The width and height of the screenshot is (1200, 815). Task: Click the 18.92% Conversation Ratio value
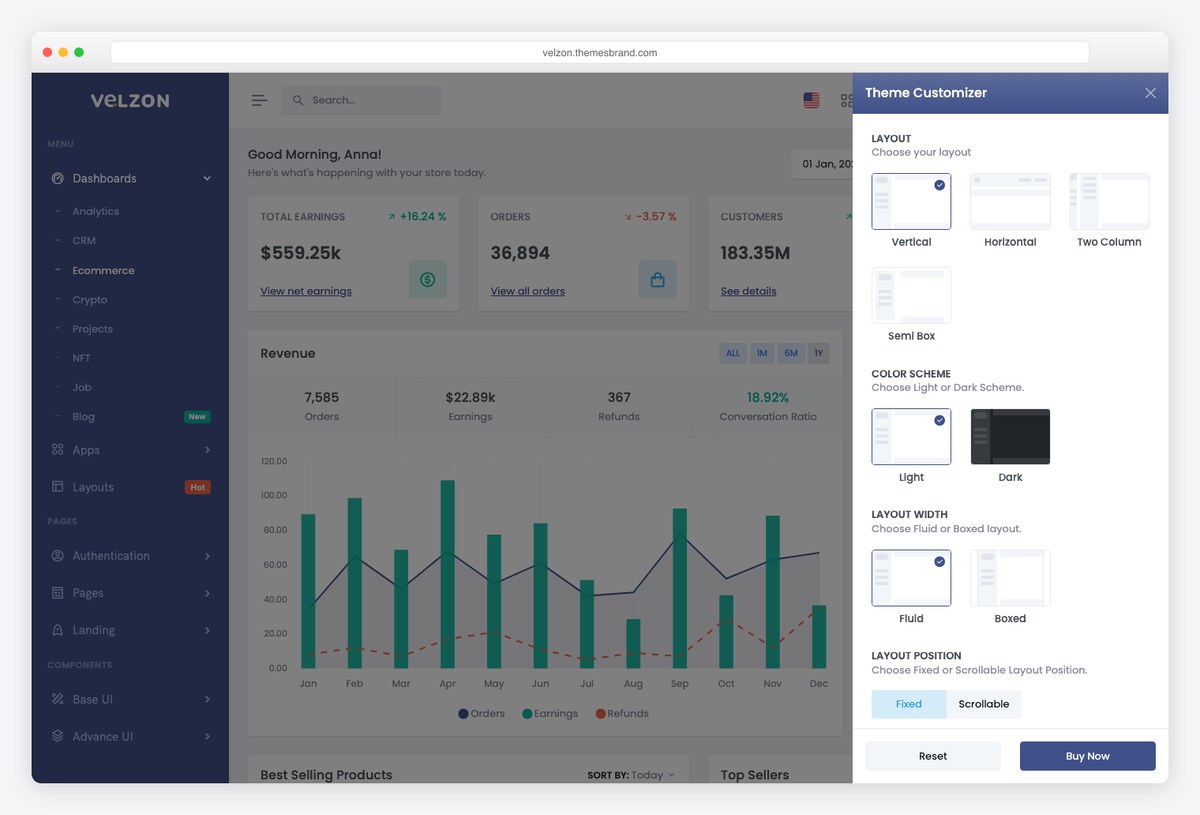[768, 397]
